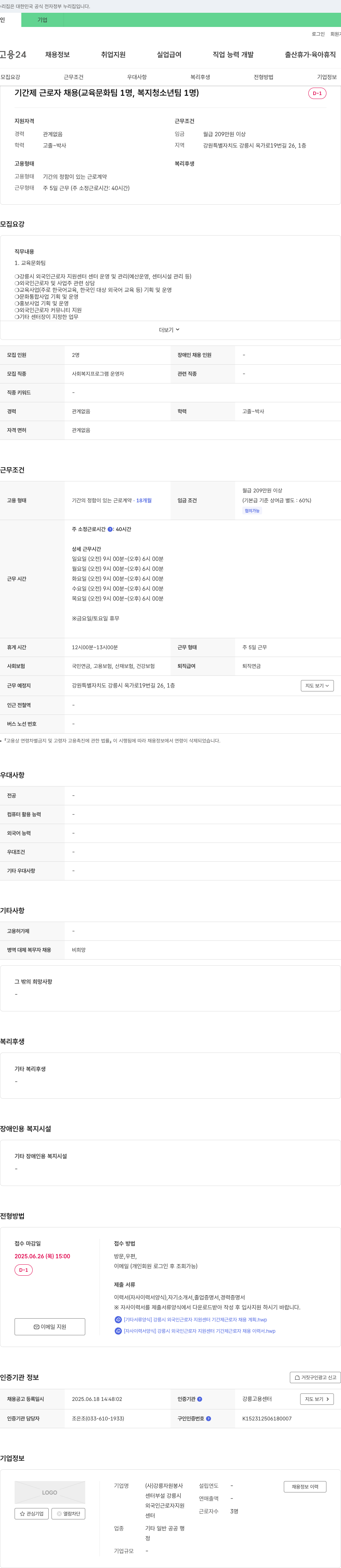Image resolution: width=341 pixels, height=1568 pixels.
Task: Jump to the 근무조건 section tab
Action: tap(73, 77)
